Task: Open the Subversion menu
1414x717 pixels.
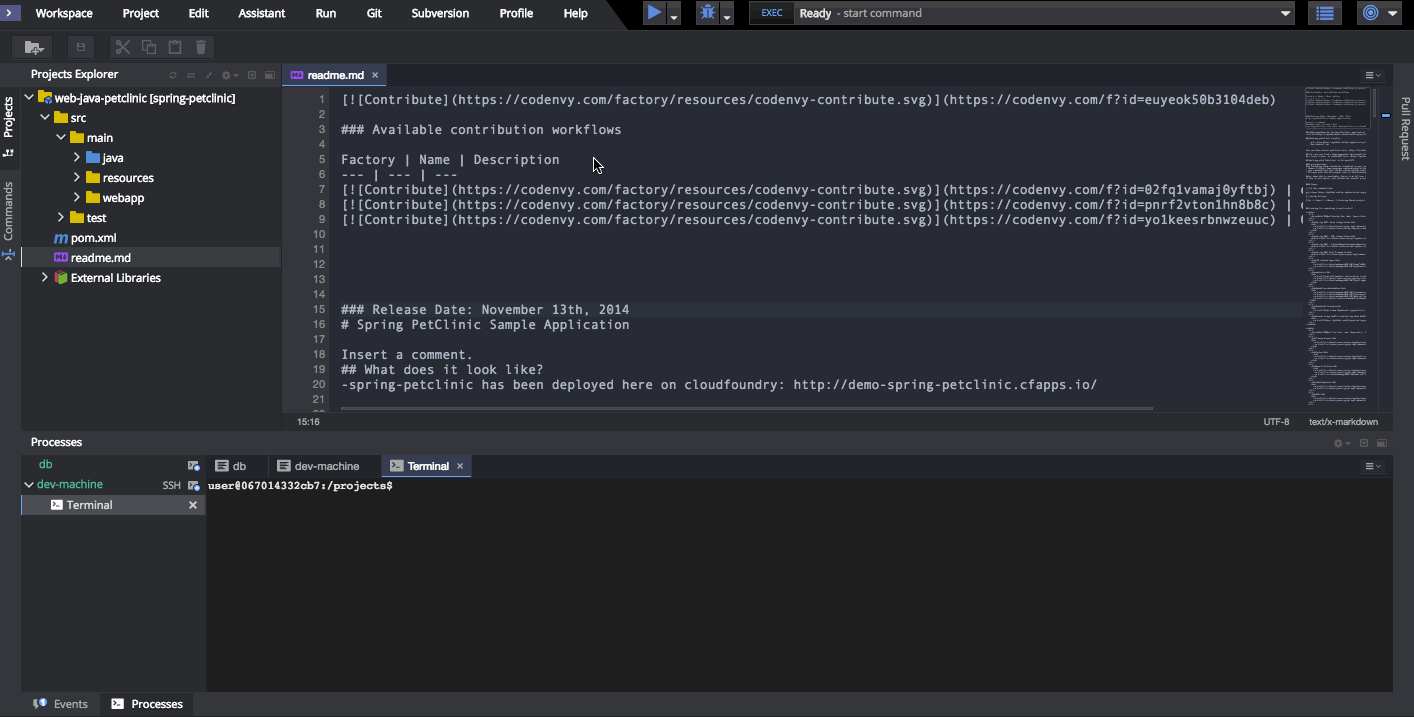Action: point(440,13)
